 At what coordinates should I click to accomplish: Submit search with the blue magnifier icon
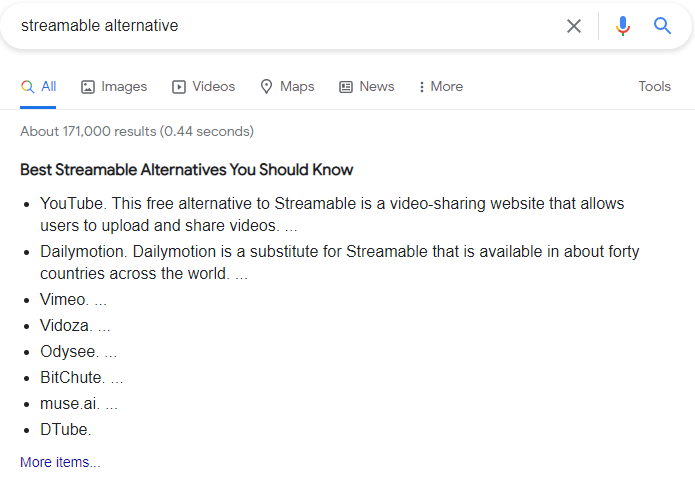pyautogui.click(x=662, y=26)
